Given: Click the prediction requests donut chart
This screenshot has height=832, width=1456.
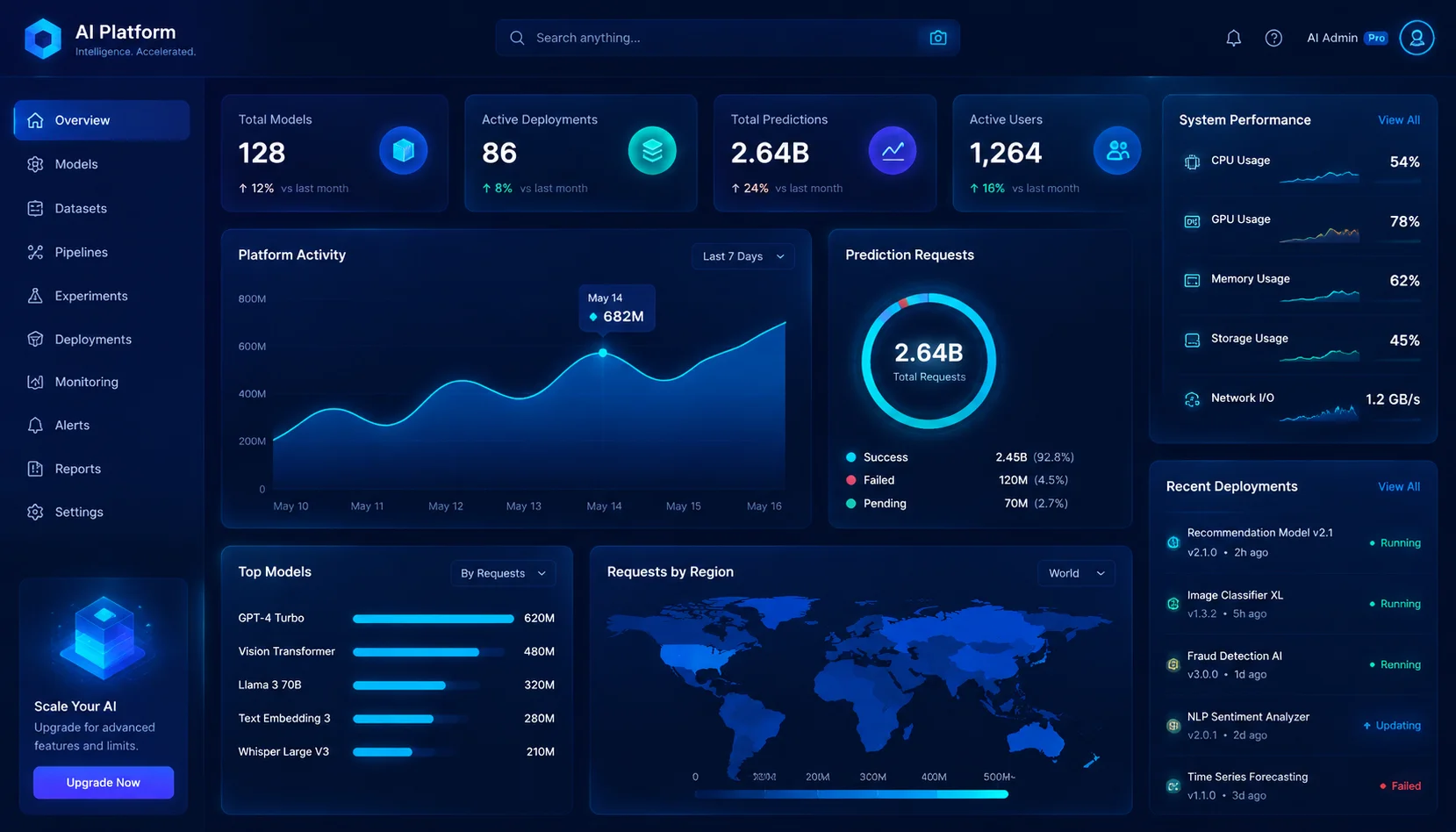Looking at the screenshot, I should pyautogui.click(x=929, y=361).
